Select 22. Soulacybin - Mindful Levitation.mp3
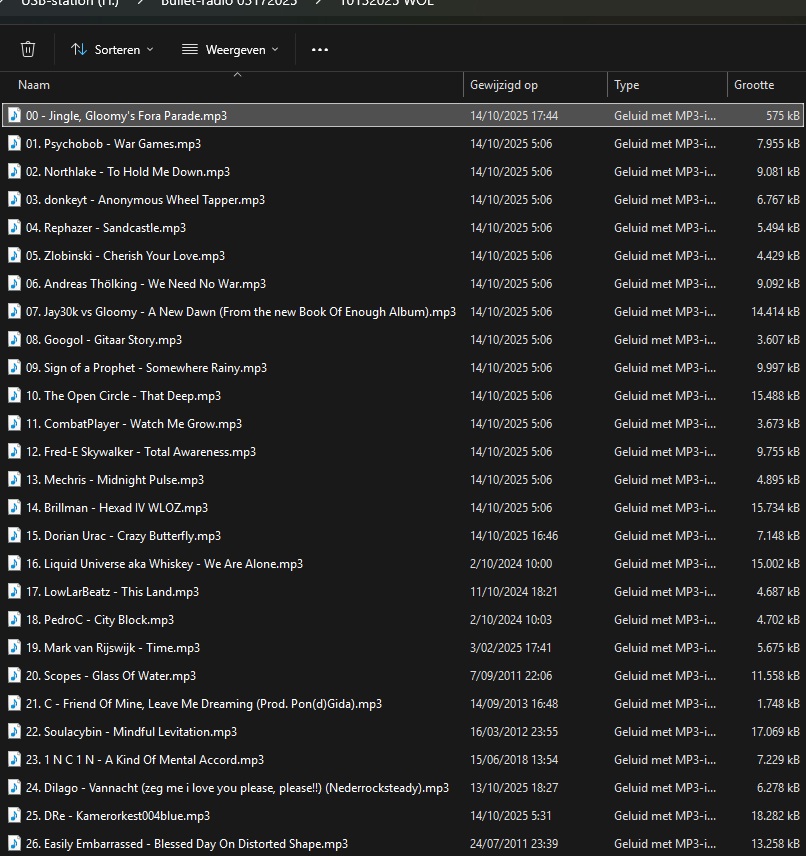This screenshot has height=856, width=806. 131,732
